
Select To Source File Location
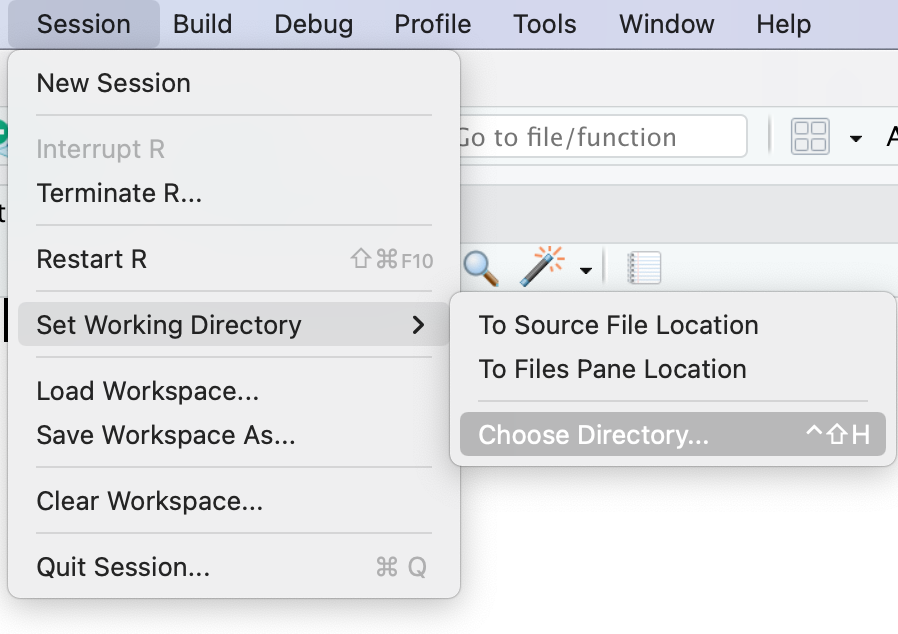coord(618,325)
